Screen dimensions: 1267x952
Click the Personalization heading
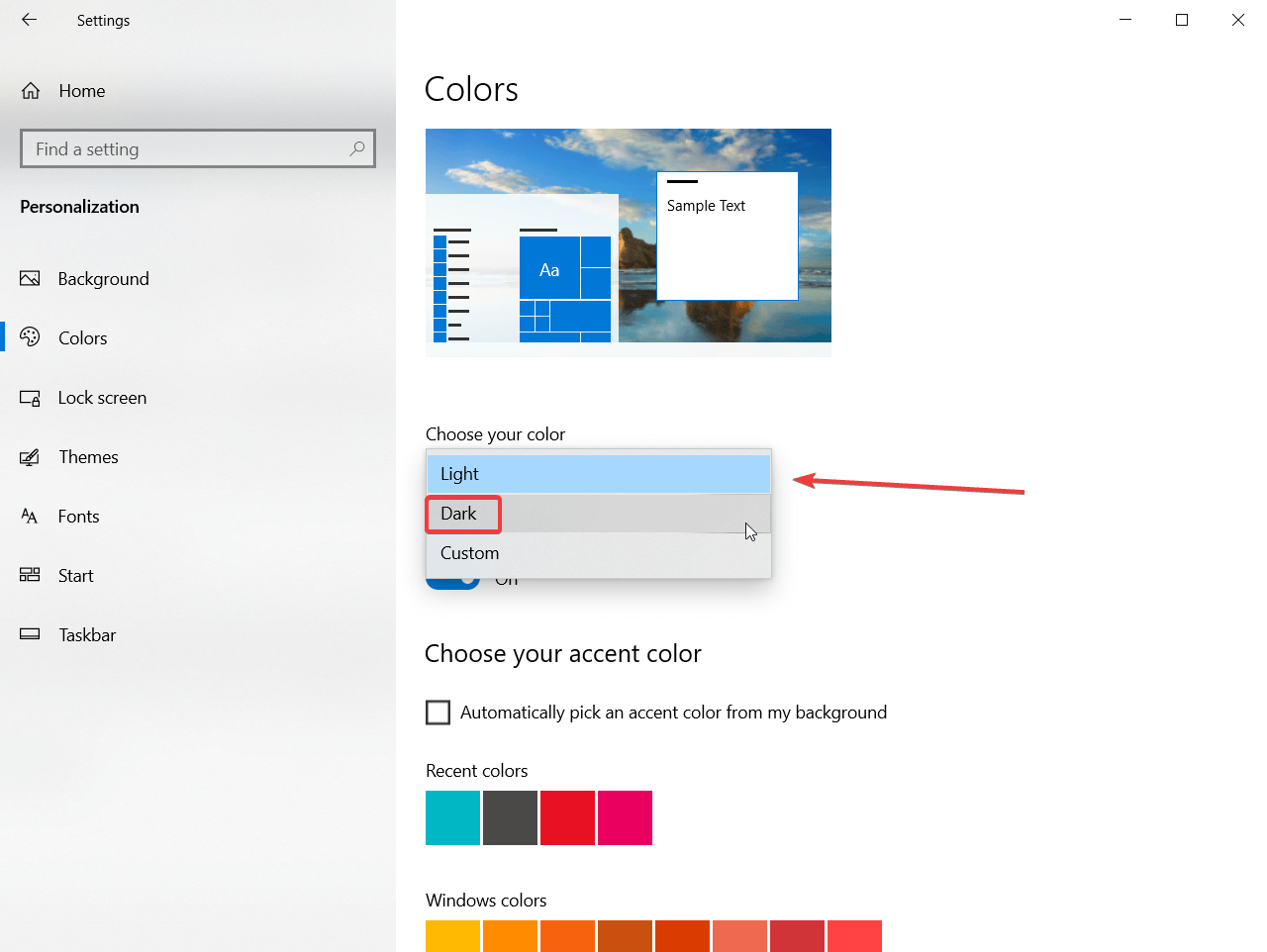[x=79, y=207]
